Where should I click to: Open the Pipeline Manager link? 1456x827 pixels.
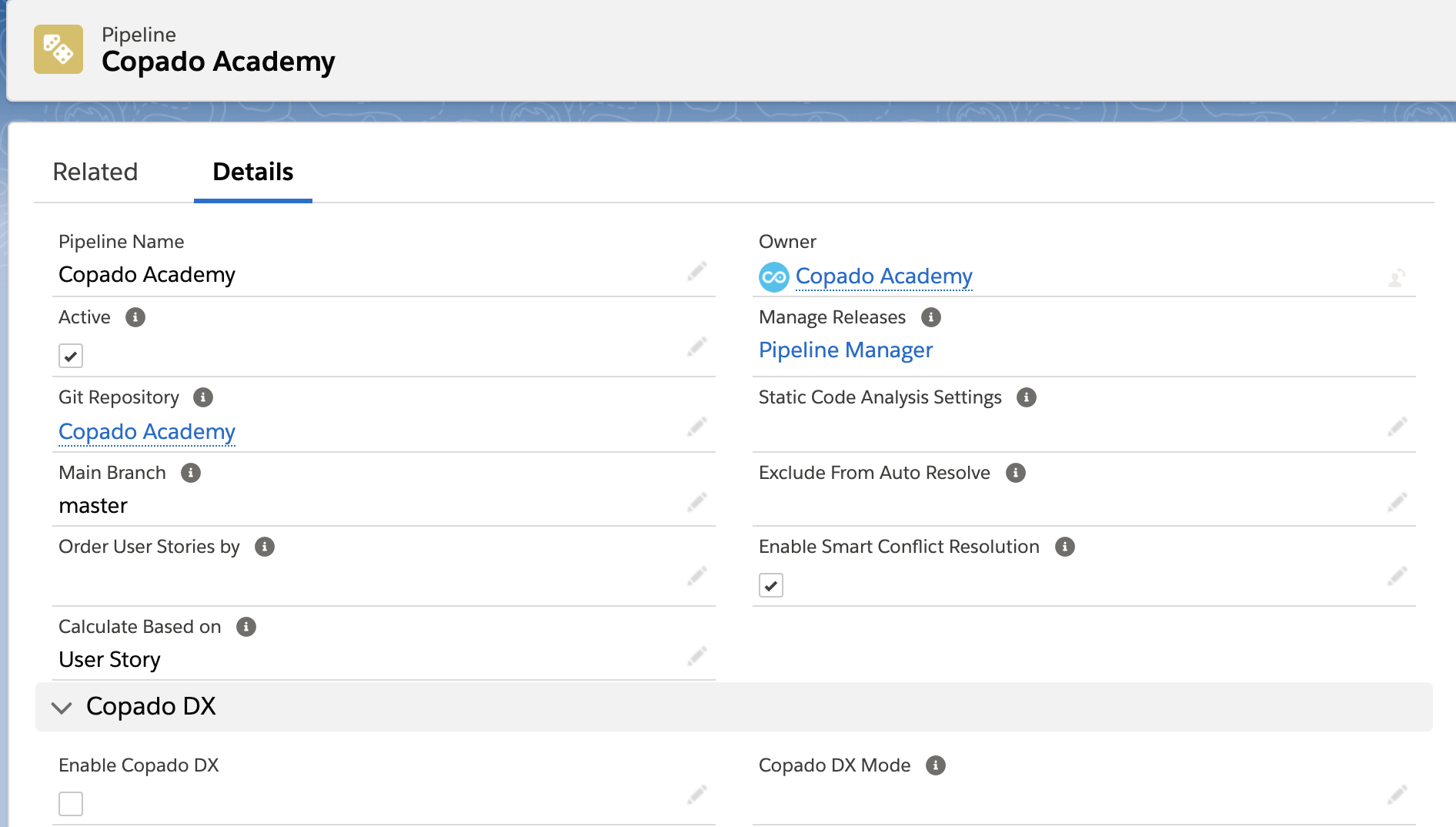[x=846, y=350]
